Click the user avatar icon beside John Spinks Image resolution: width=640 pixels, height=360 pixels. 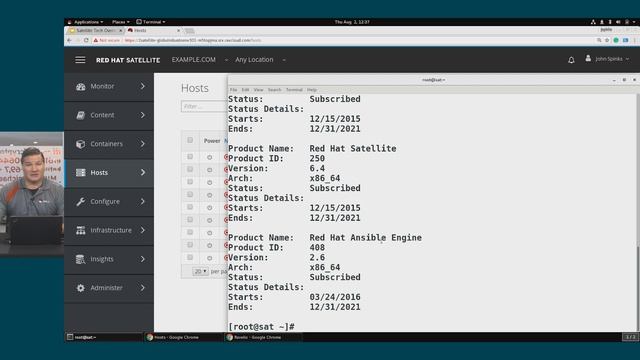tap(588, 58)
